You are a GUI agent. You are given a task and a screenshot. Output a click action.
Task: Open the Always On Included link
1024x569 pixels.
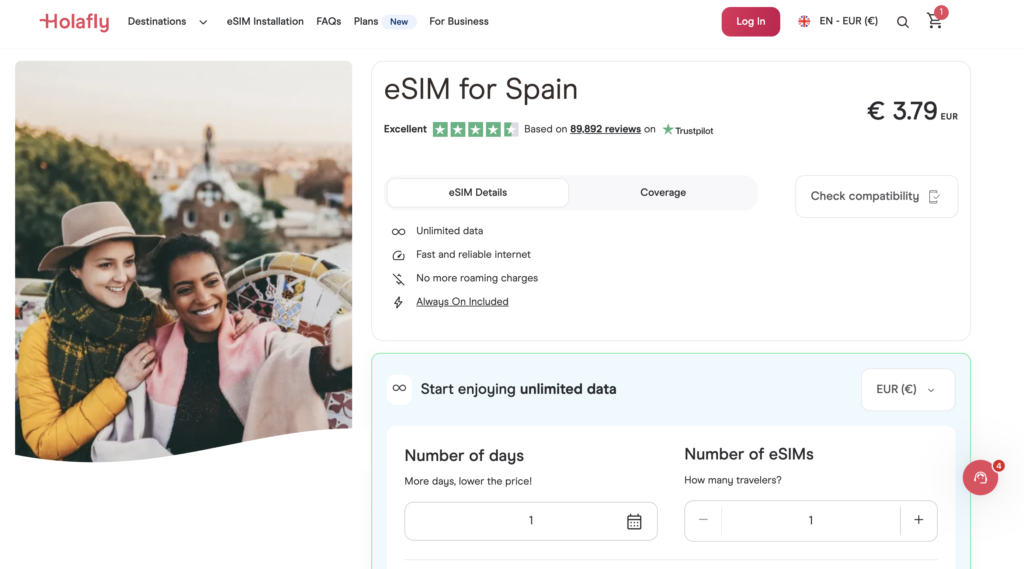click(x=462, y=302)
